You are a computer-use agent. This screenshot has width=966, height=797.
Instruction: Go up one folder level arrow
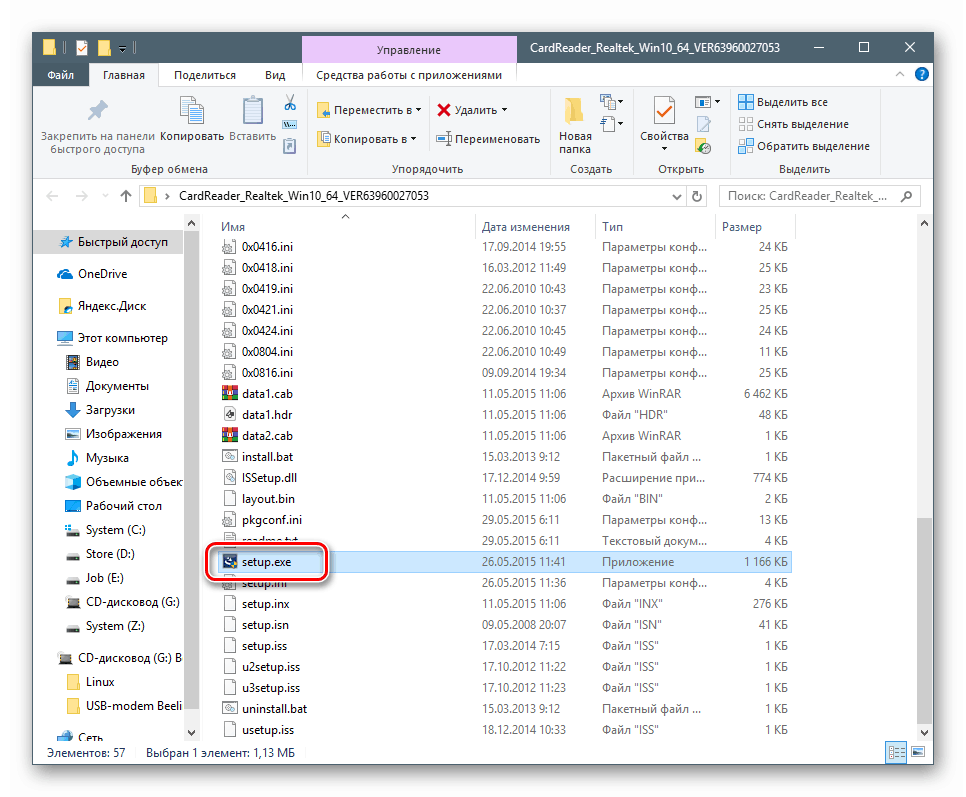pos(126,196)
